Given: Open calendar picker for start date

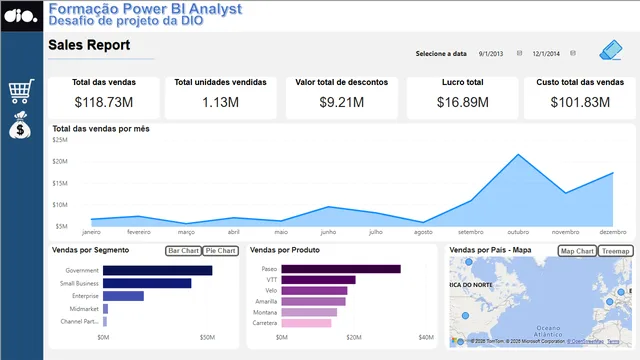Looking at the screenshot, I should (x=519, y=53).
